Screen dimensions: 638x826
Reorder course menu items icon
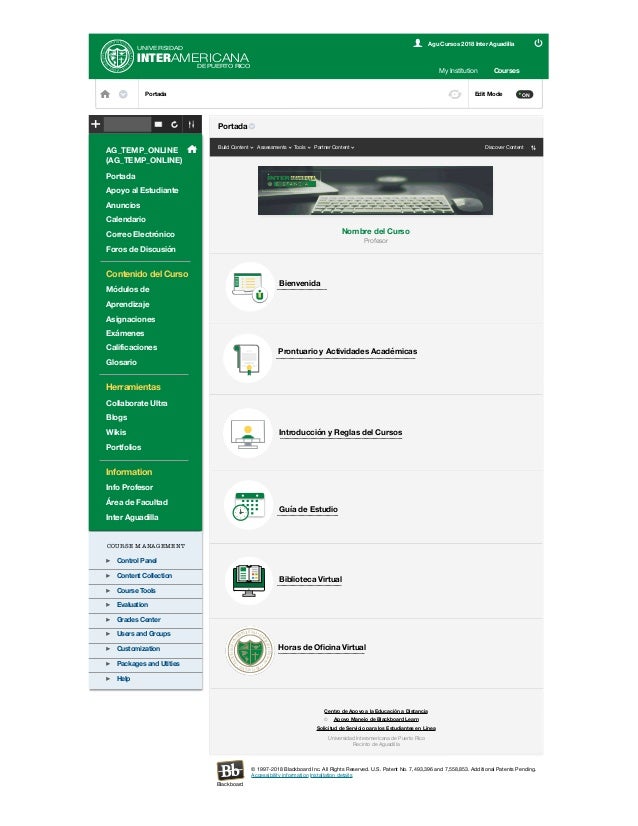[191, 124]
